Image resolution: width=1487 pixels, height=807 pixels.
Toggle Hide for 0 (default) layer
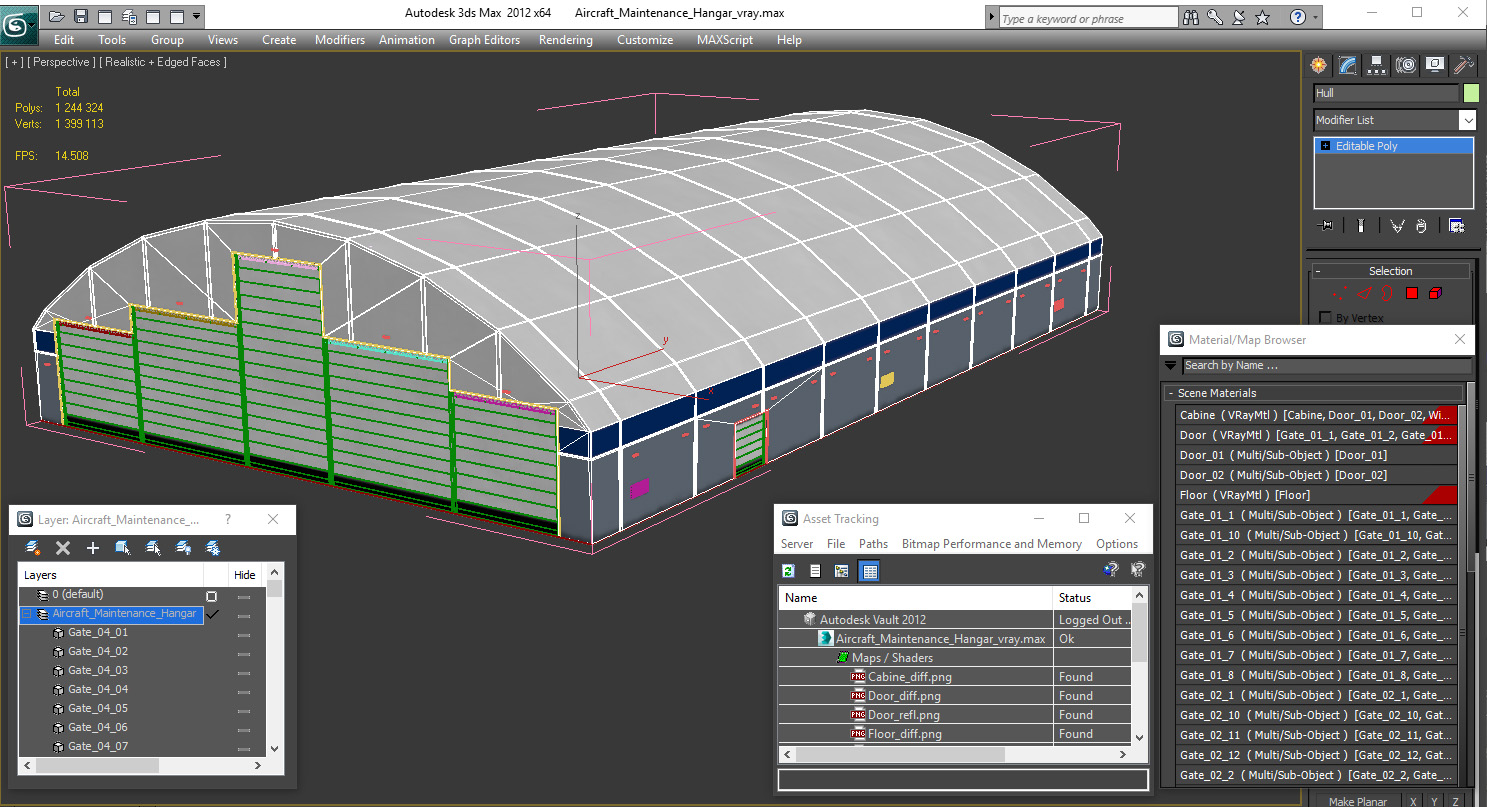(244, 595)
